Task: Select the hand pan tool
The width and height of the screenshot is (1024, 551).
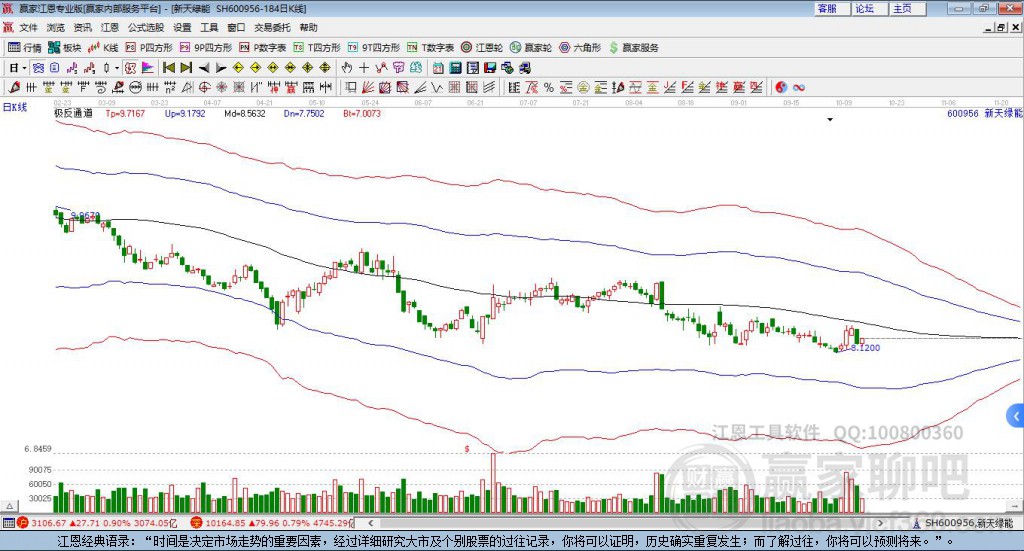Action: pos(346,68)
